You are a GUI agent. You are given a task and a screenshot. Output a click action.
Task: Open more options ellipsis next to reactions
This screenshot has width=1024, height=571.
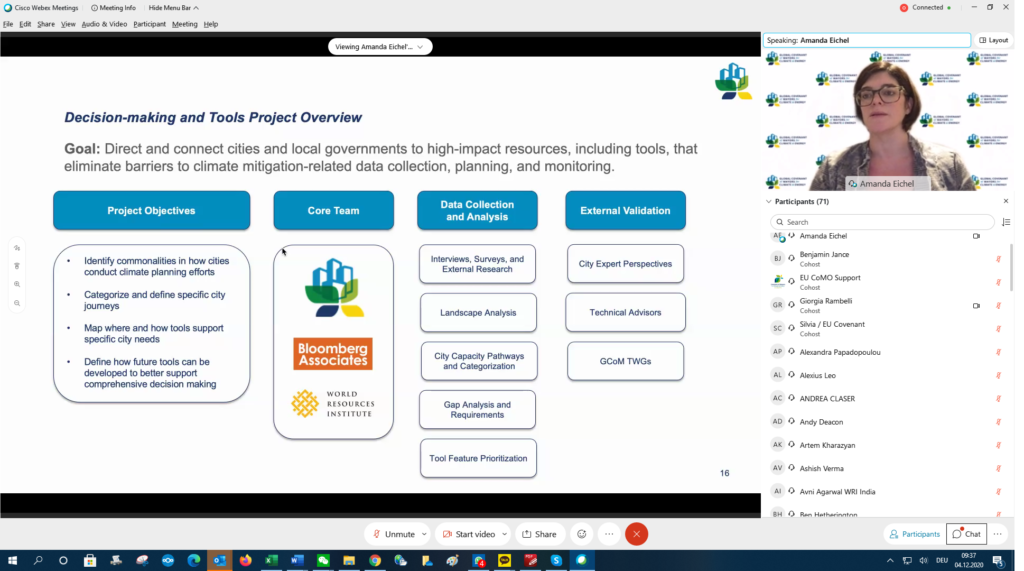pyautogui.click(x=608, y=534)
